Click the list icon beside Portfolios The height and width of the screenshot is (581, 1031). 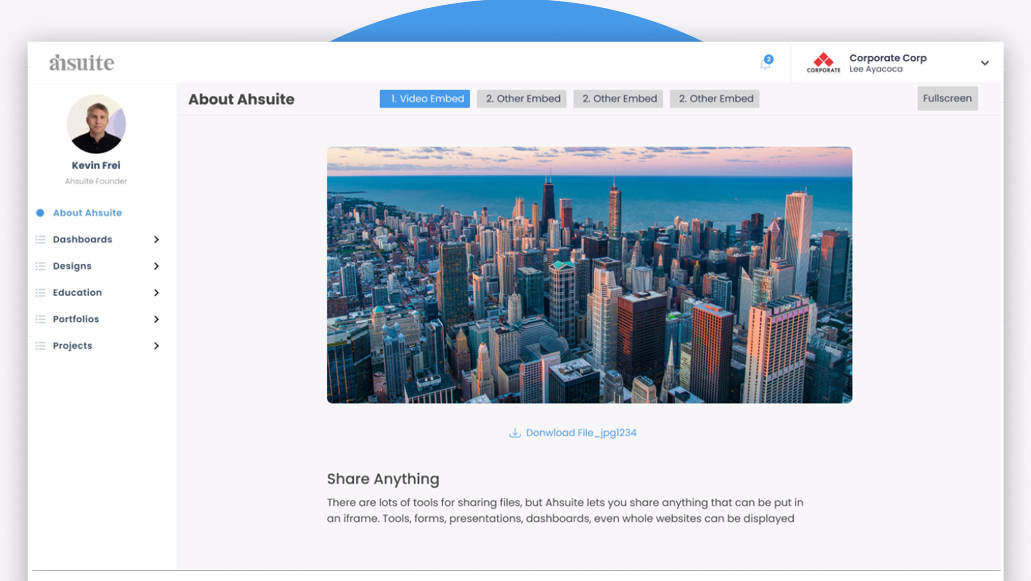[39, 319]
